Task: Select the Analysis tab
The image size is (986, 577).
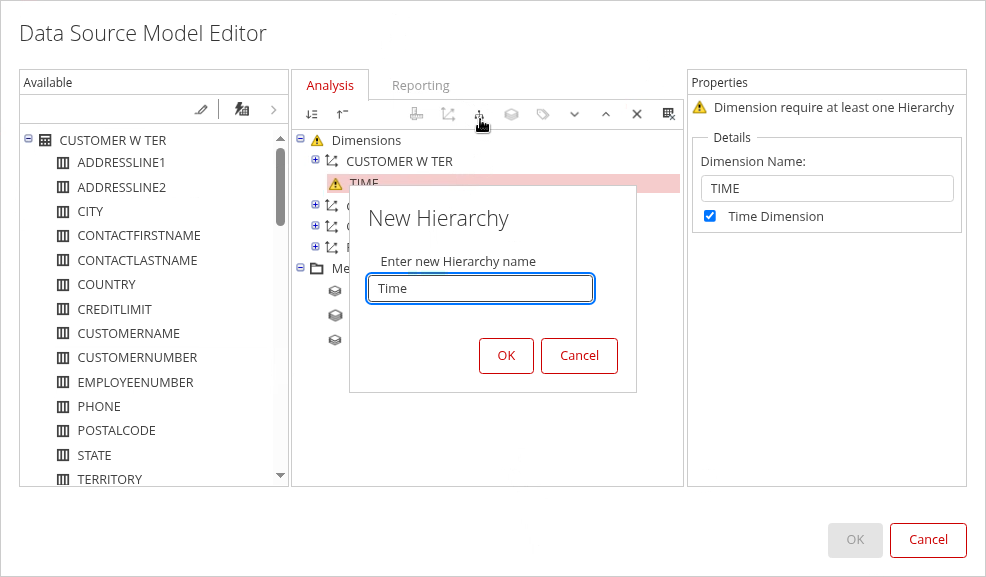Action: (330, 86)
